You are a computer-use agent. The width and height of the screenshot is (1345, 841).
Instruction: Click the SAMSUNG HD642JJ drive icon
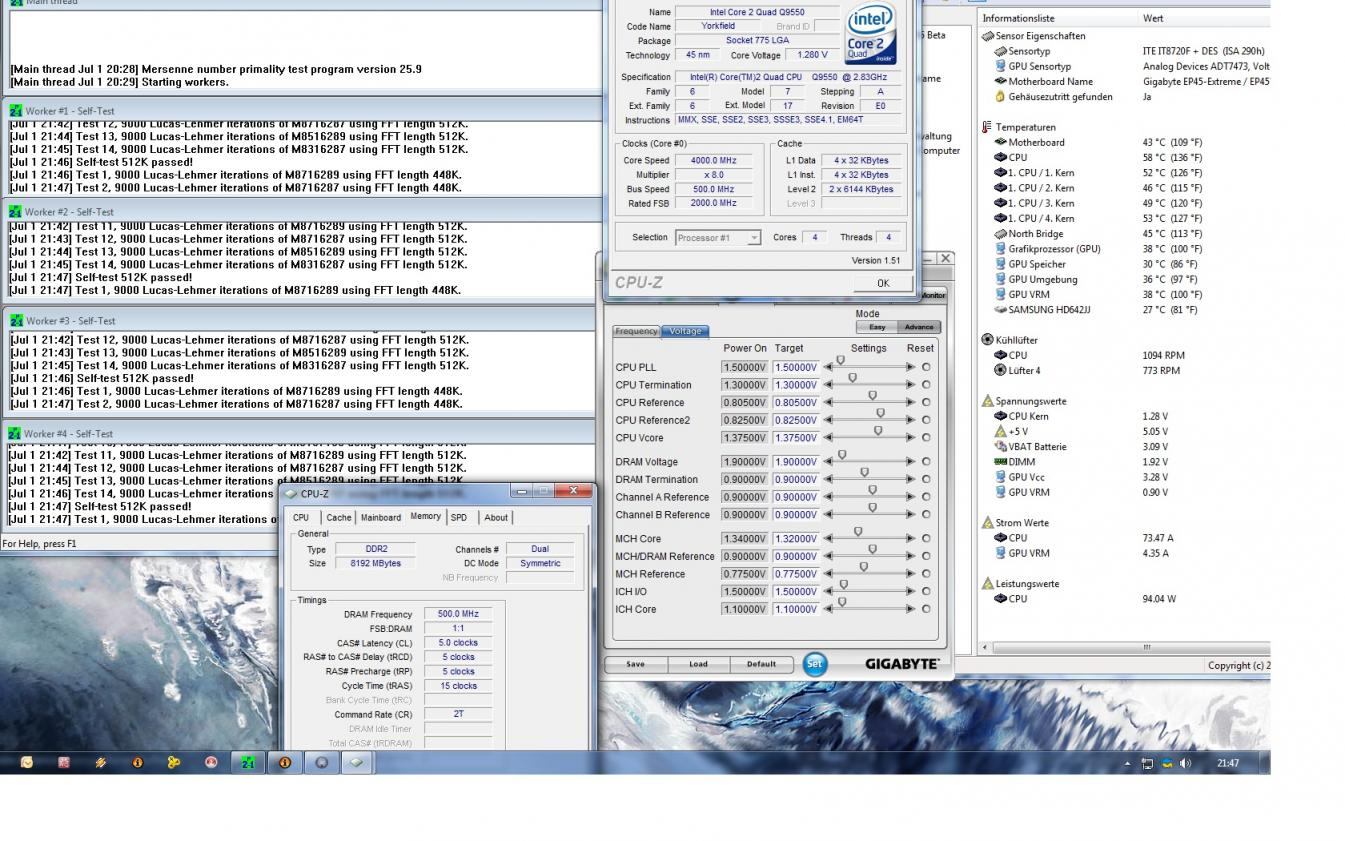pos(1000,310)
